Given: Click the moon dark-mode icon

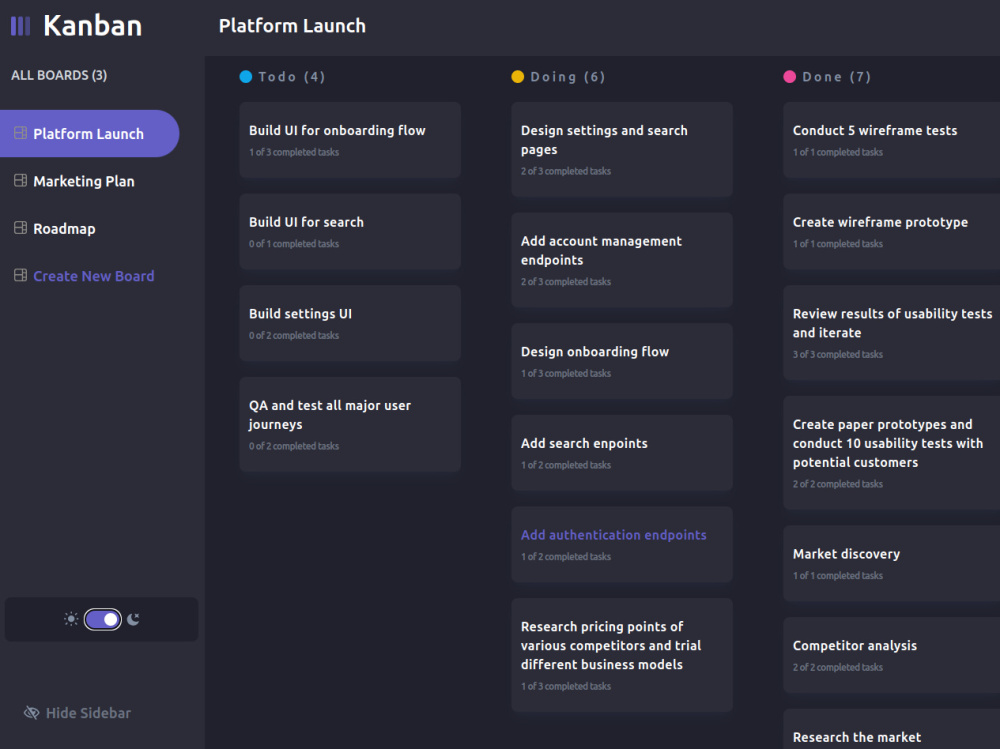Looking at the screenshot, I should (x=133, y=619).
